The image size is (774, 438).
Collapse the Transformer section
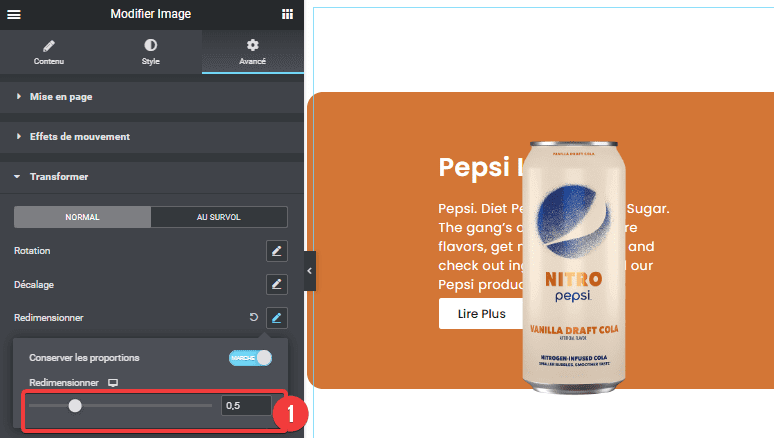pos(152,177)
